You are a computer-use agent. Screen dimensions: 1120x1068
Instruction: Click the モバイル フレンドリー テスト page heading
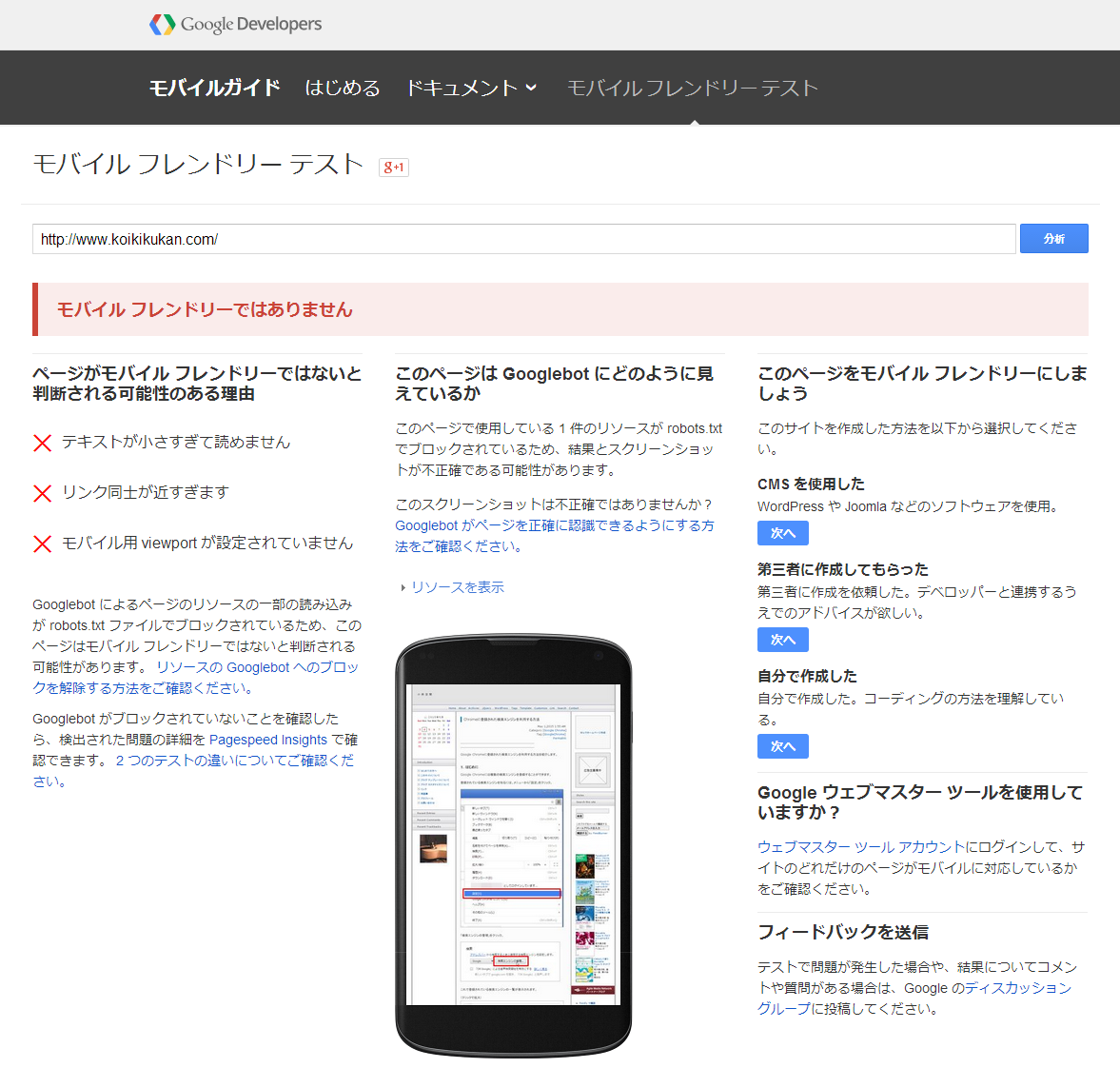199,165
